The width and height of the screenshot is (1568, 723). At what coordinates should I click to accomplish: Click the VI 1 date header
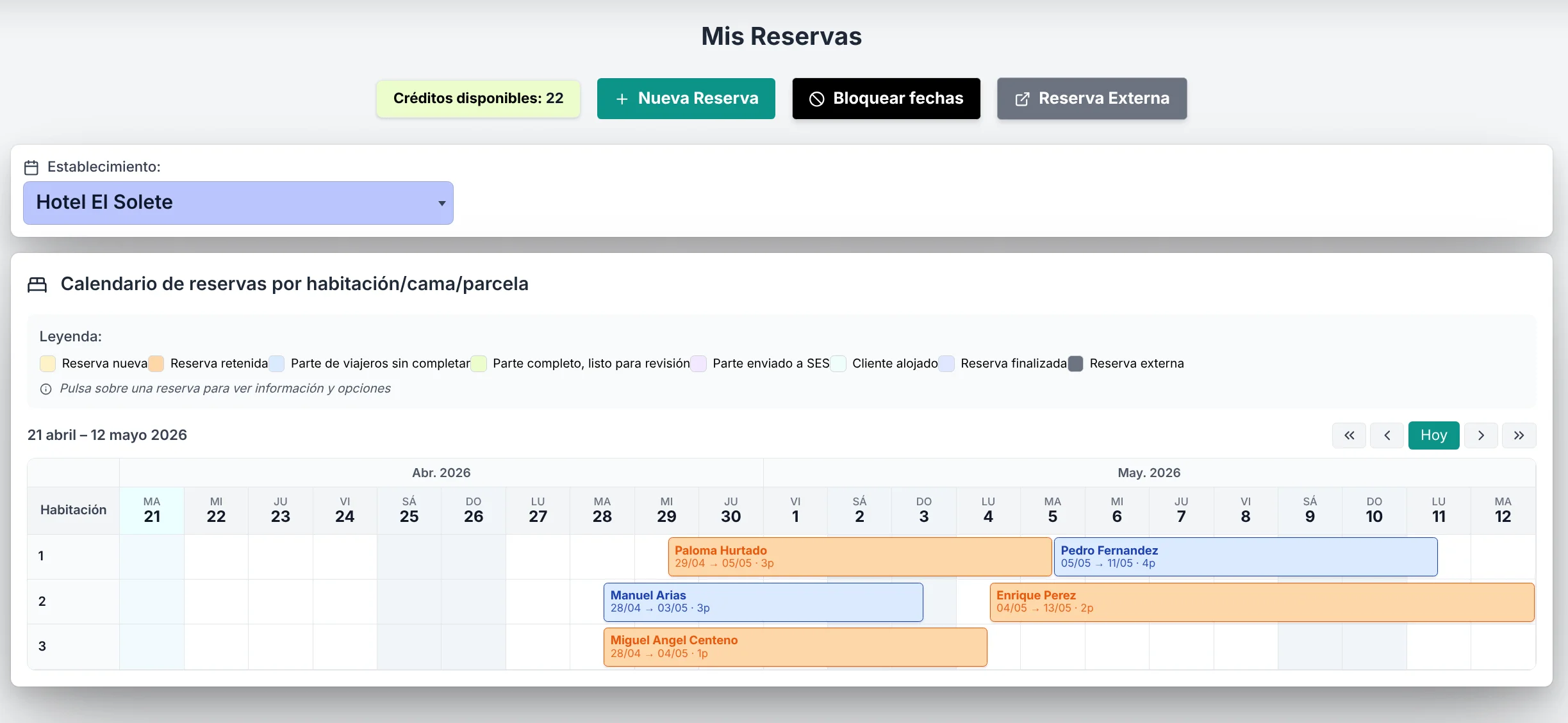click(795, 510)
